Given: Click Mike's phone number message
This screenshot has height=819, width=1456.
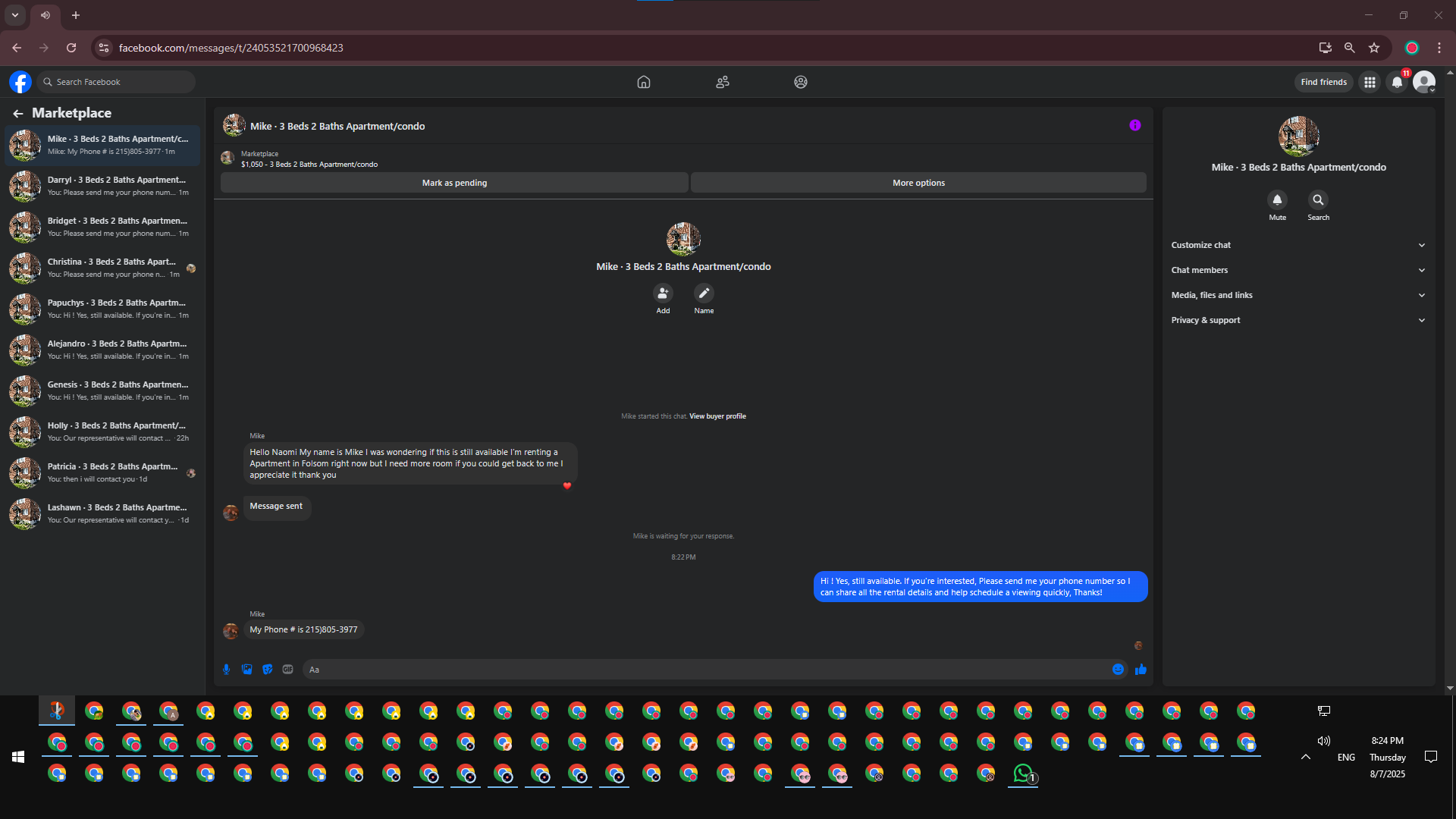Looking at the screenshot, I should (x=303, y=629).
